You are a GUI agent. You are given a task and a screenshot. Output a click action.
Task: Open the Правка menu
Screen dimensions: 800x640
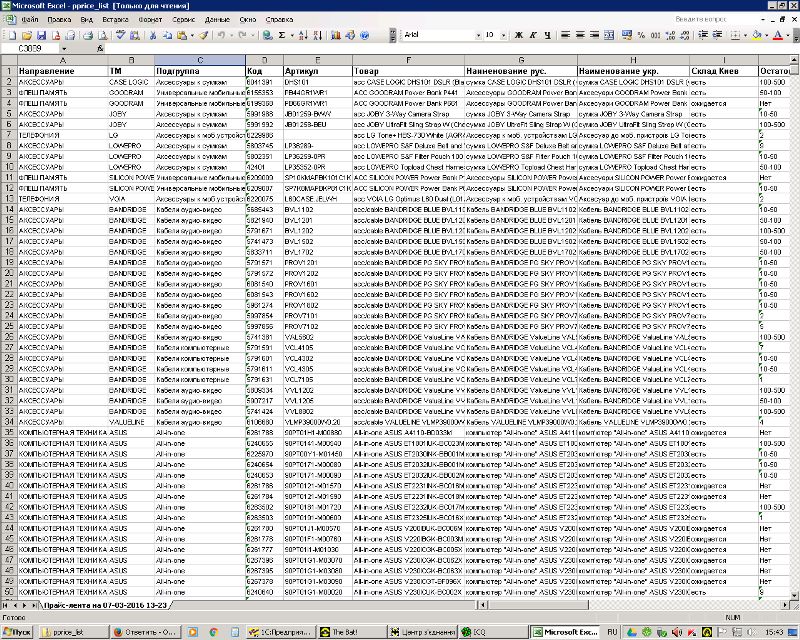coord(59,19)
